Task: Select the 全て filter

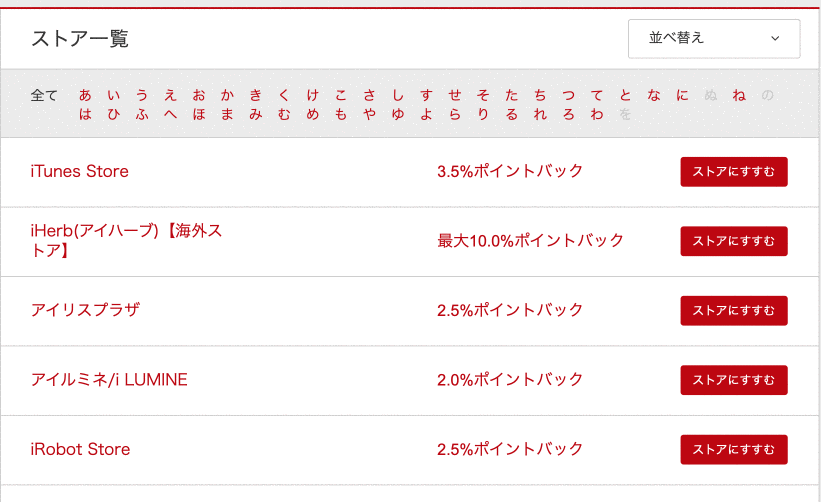Action: click(x=44, y=95)
